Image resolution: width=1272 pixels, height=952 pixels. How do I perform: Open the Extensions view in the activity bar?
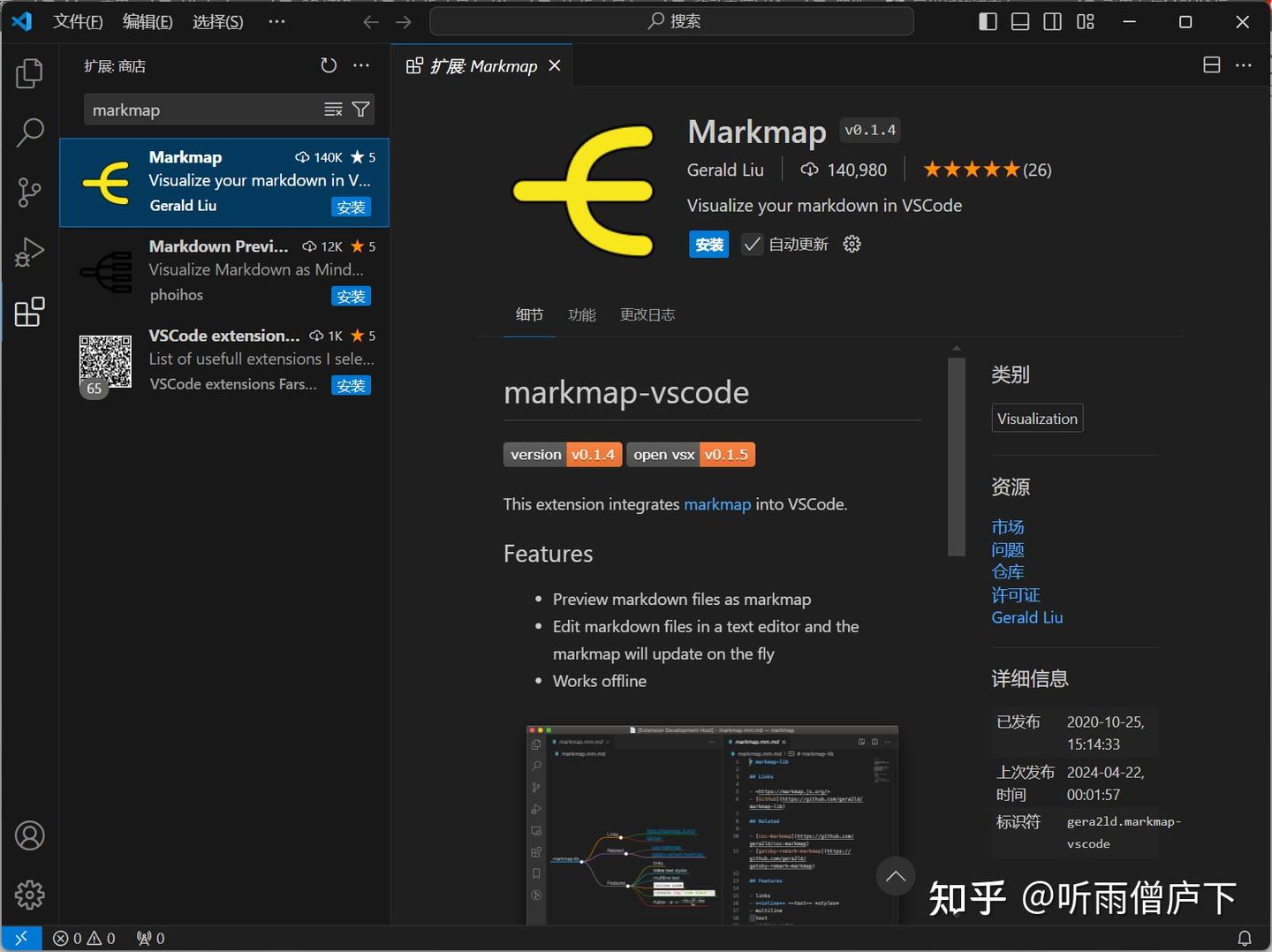tap(29, 311)
